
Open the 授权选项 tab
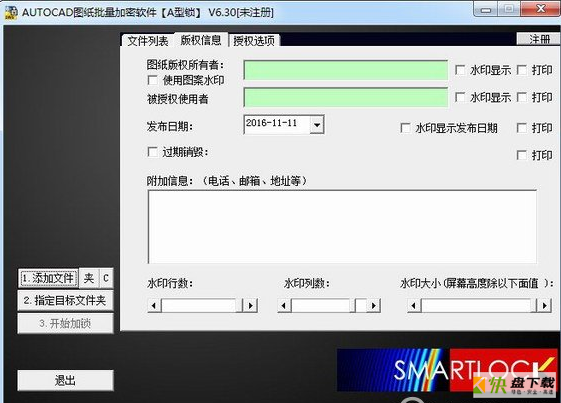click(254, 40)
